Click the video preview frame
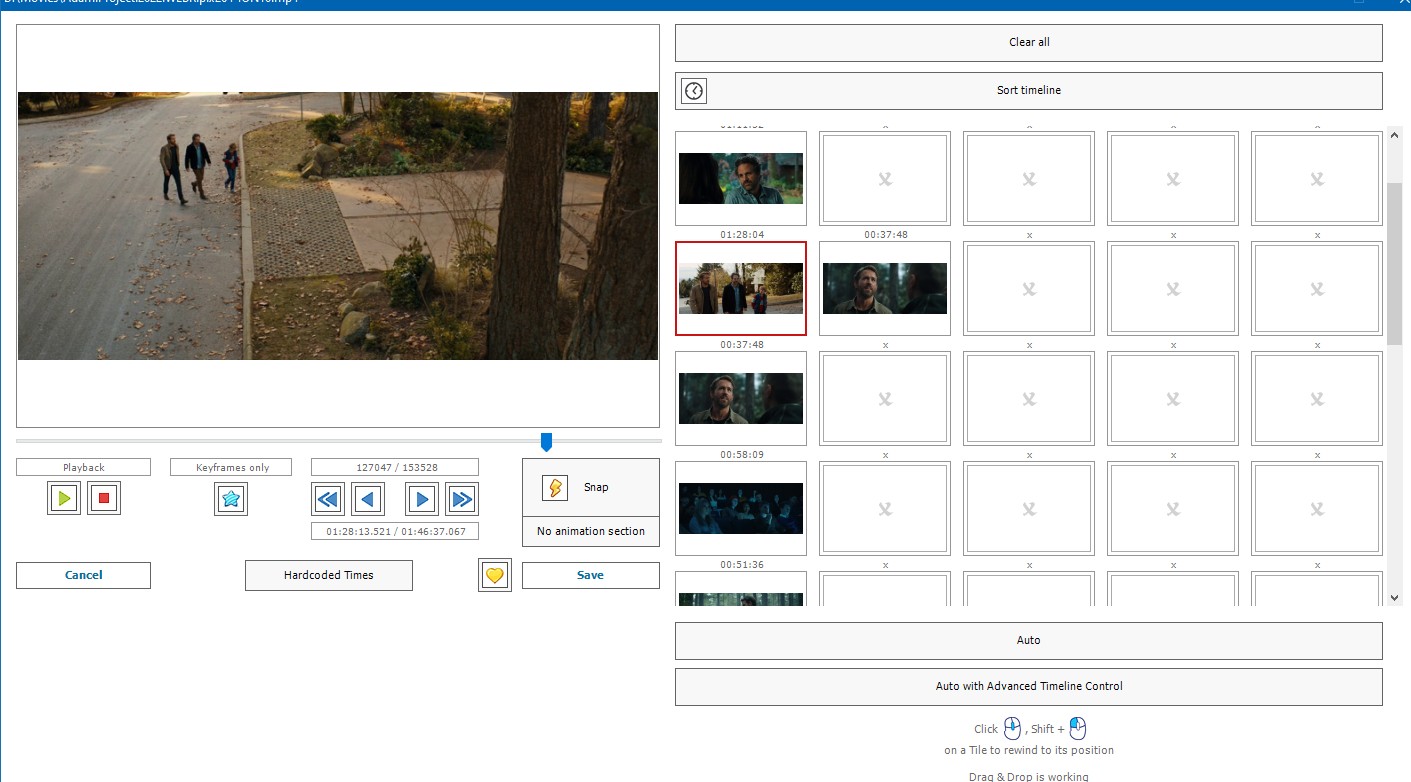1411x782 pixels. 338,226
